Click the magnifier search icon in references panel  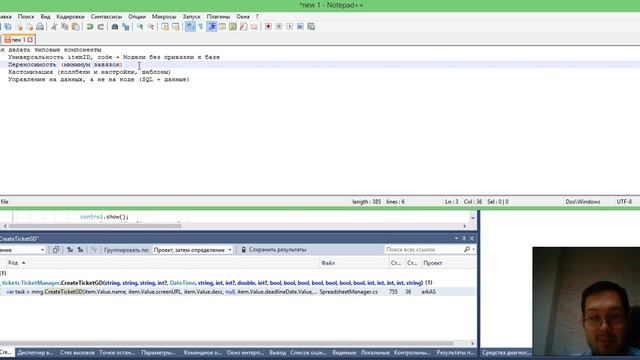(x=467, y=249)
